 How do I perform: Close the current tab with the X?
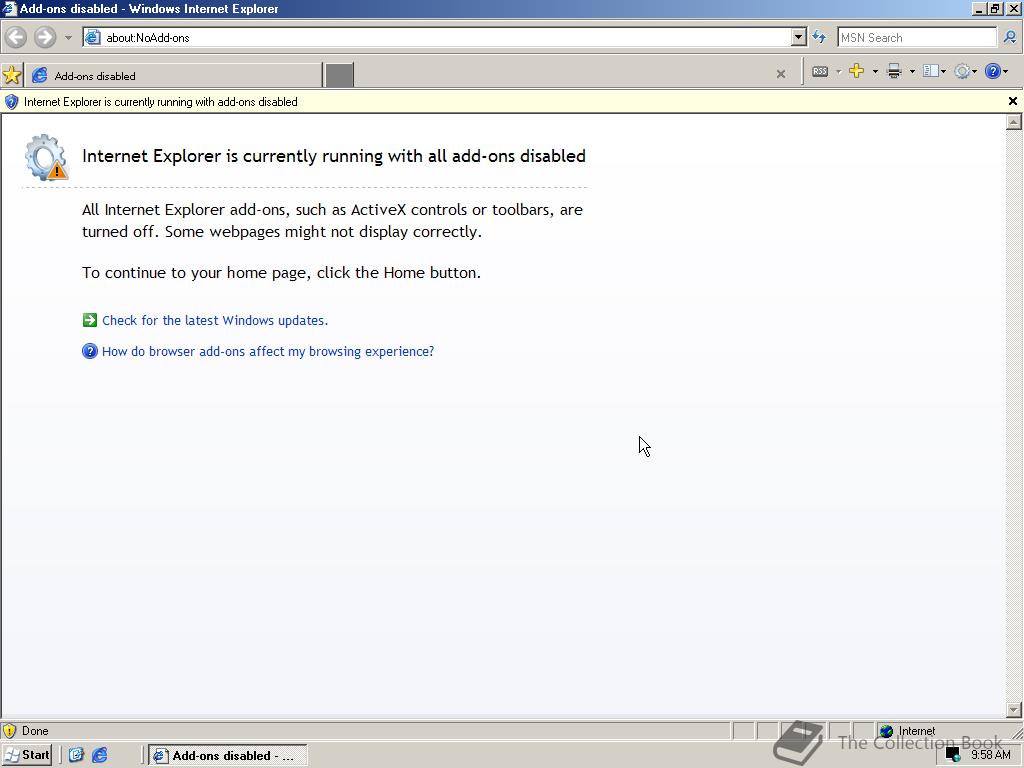click(x=781, y=74)
